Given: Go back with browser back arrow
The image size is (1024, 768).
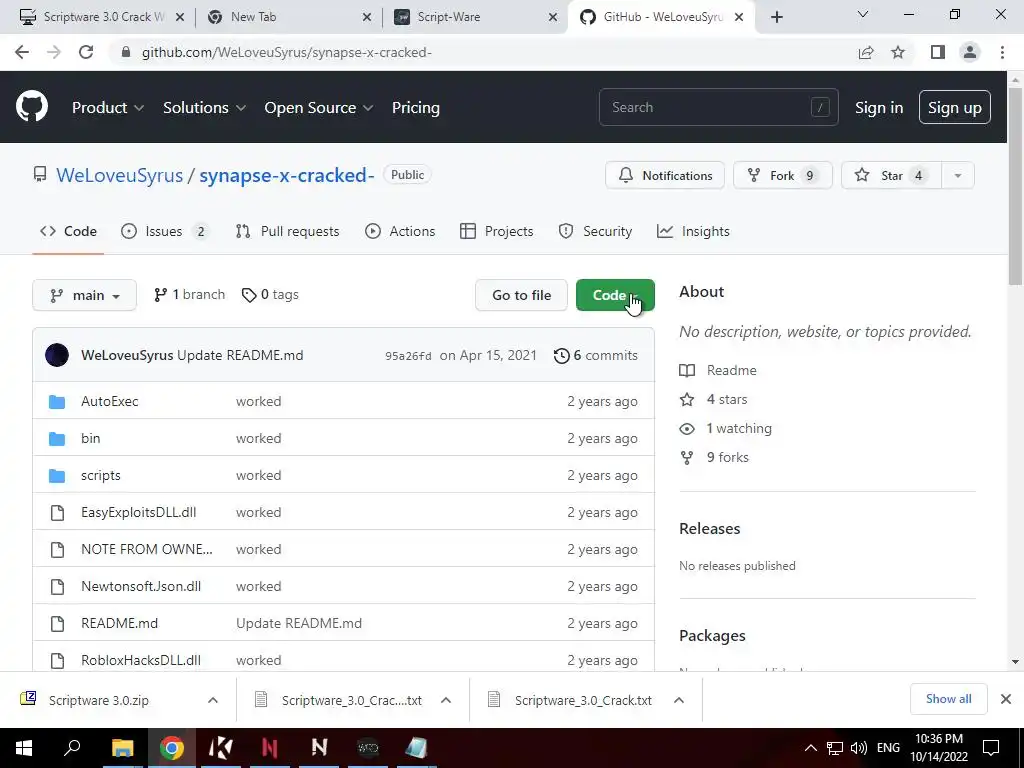Looking at the screenshot, I should pyautogui.click(x=22, y=52).
